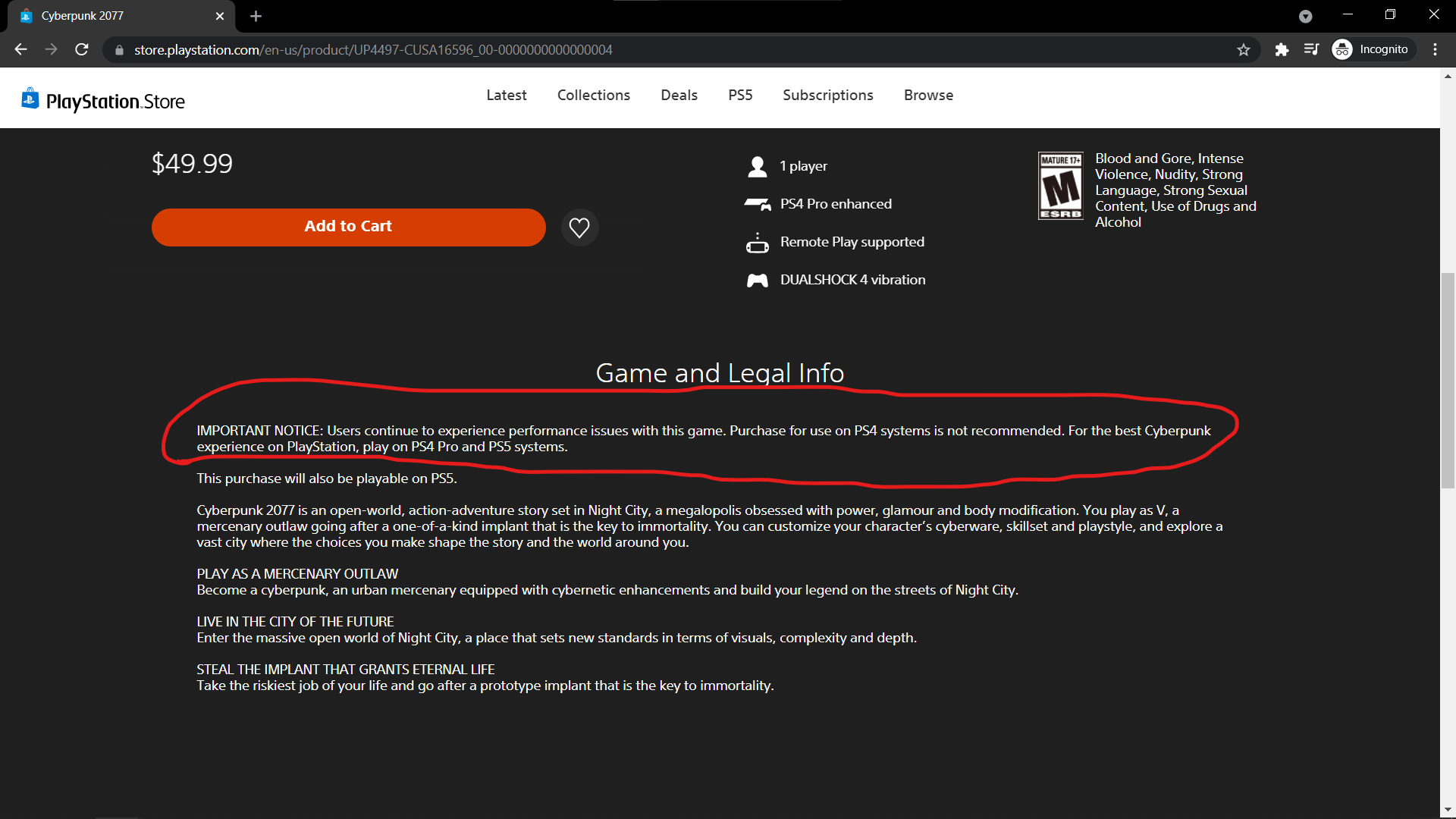1456x819 pixels.
Task: Minimize the browser window
Action: pos(1348,14)
